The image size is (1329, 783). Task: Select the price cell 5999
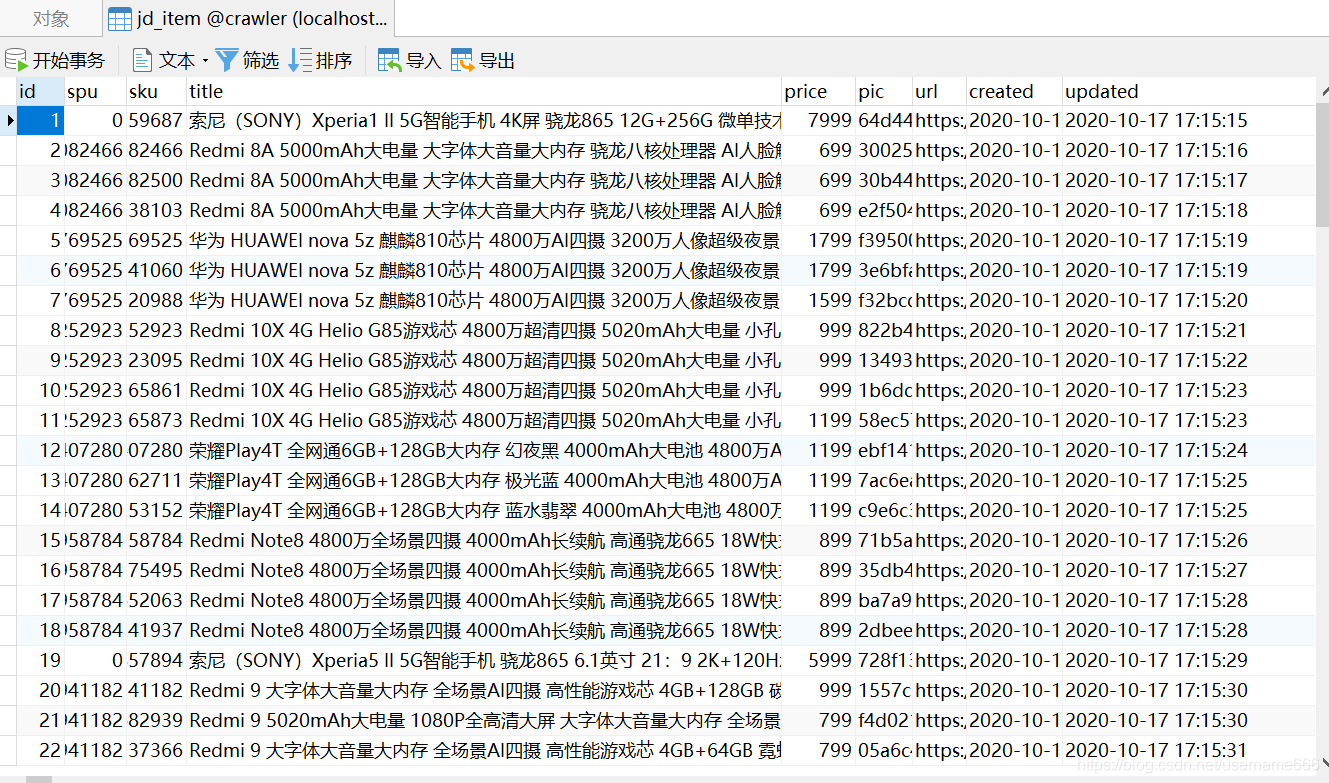[x=818, y=661]
